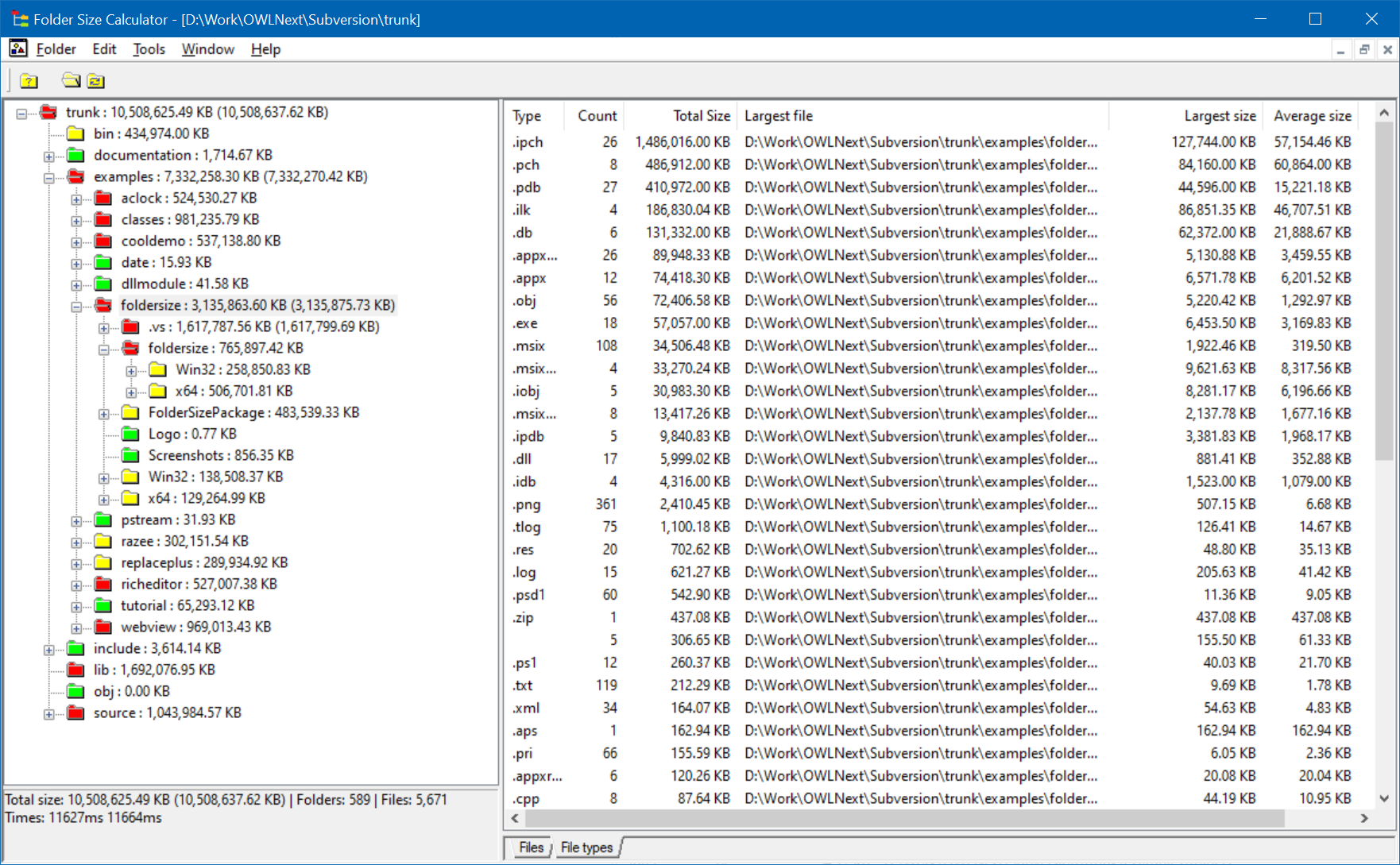
Task: Switch to the Files tab
Action: tap(531, 848)
